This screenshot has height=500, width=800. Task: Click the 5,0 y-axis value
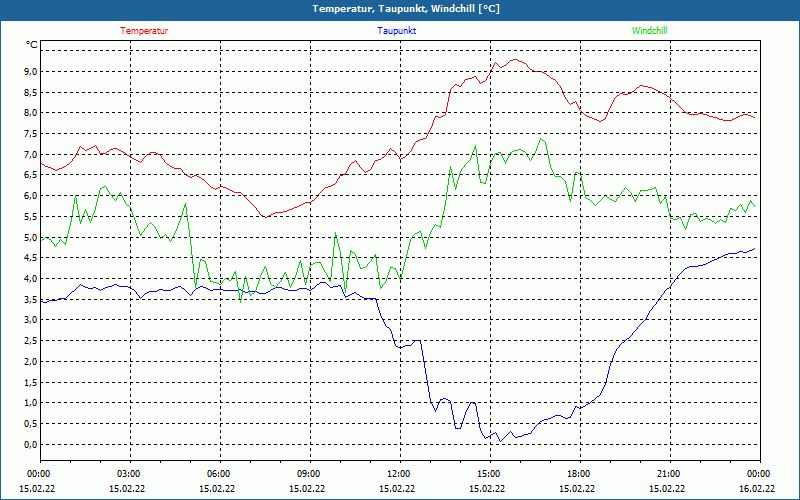coord(31,237)
